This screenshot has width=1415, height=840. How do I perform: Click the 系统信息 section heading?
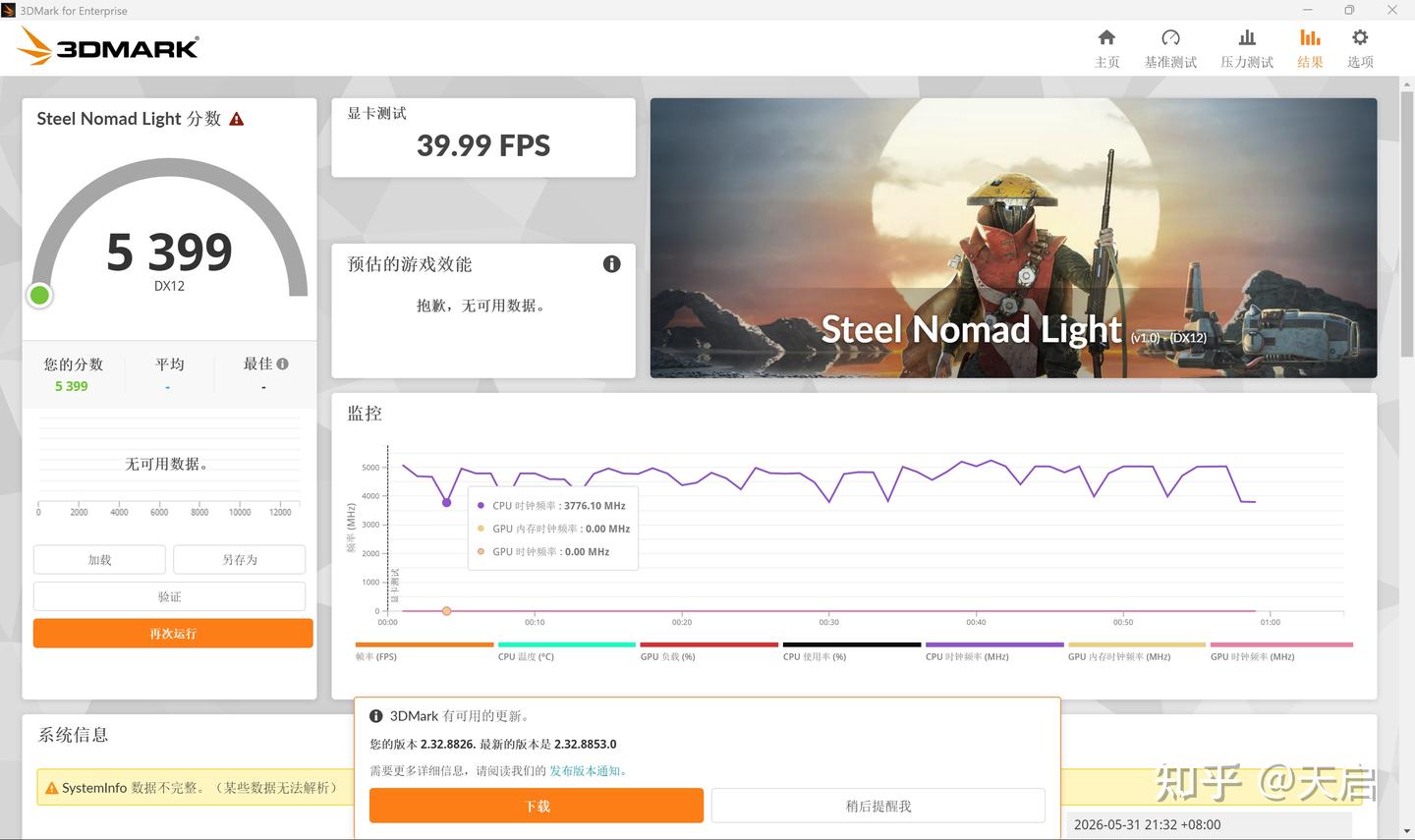74,734
